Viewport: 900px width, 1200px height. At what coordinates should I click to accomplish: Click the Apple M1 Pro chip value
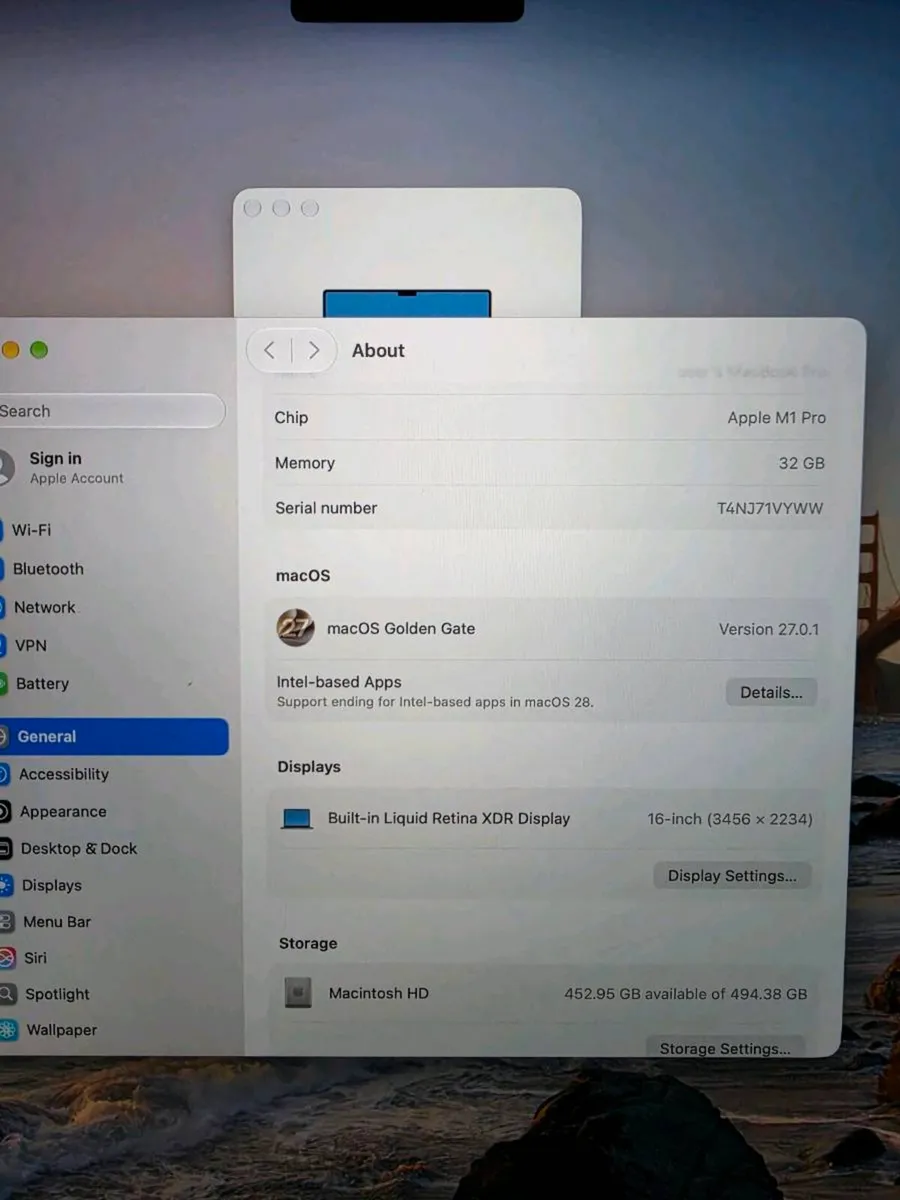777,418
